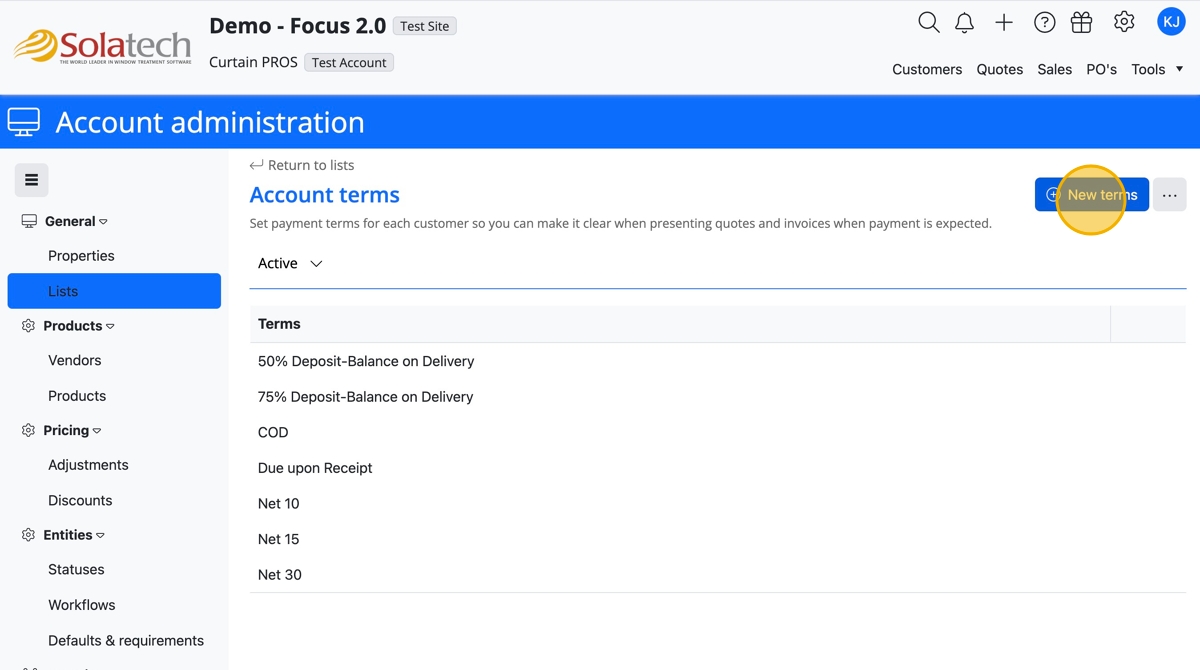Screen dimensions: 1200x670
Task: Open the Customers menu item
Action: (927, 69)
